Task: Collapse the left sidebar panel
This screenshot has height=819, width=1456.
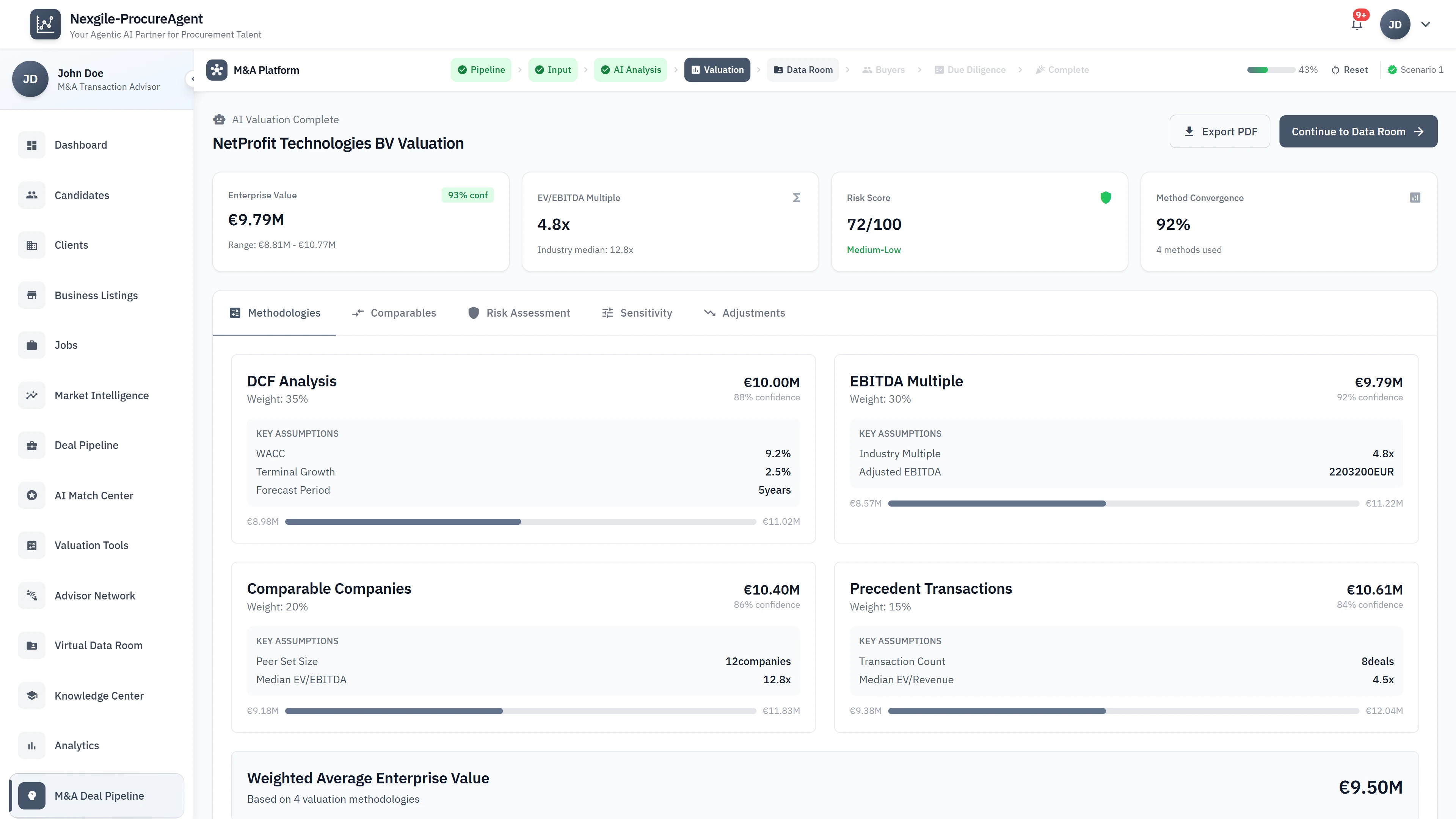Action: pyautogui.click(x=193, y=78)
